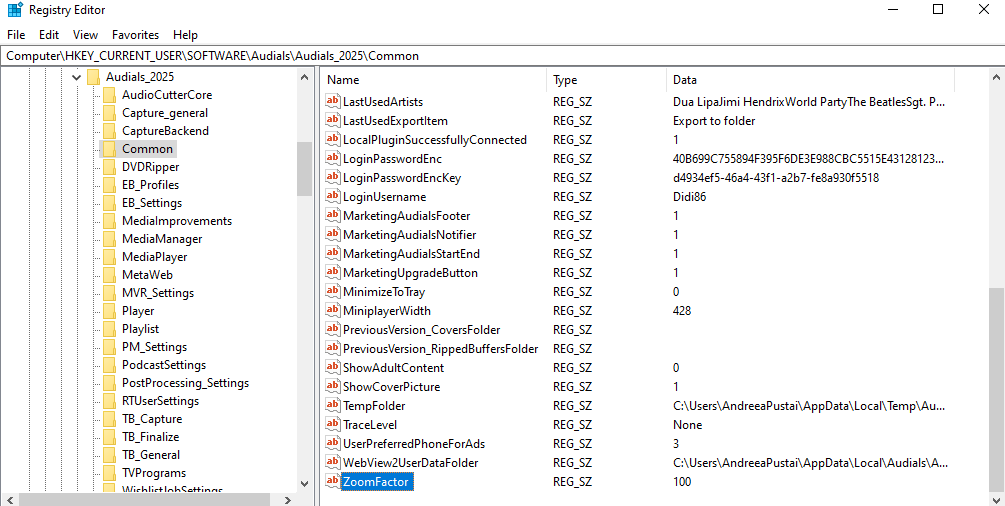This screenshot has height=506, width=1005.
Task: Sort values by the Name column header
Action: 433,80
